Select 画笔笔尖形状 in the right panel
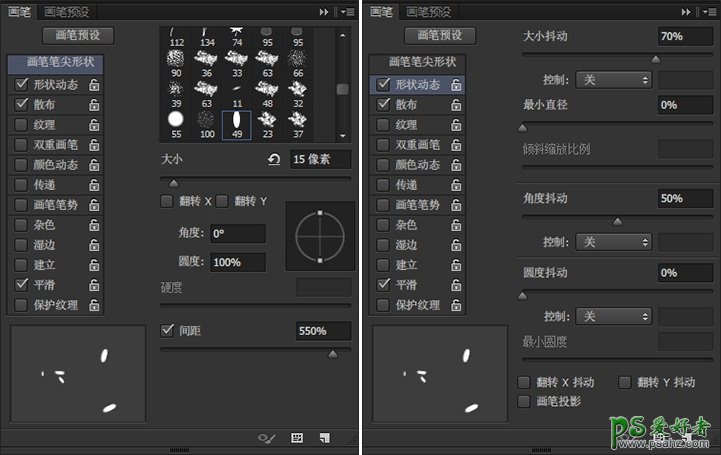Viewport: 721px width, 455px height. pyautogui.click(x=414, y=62)
